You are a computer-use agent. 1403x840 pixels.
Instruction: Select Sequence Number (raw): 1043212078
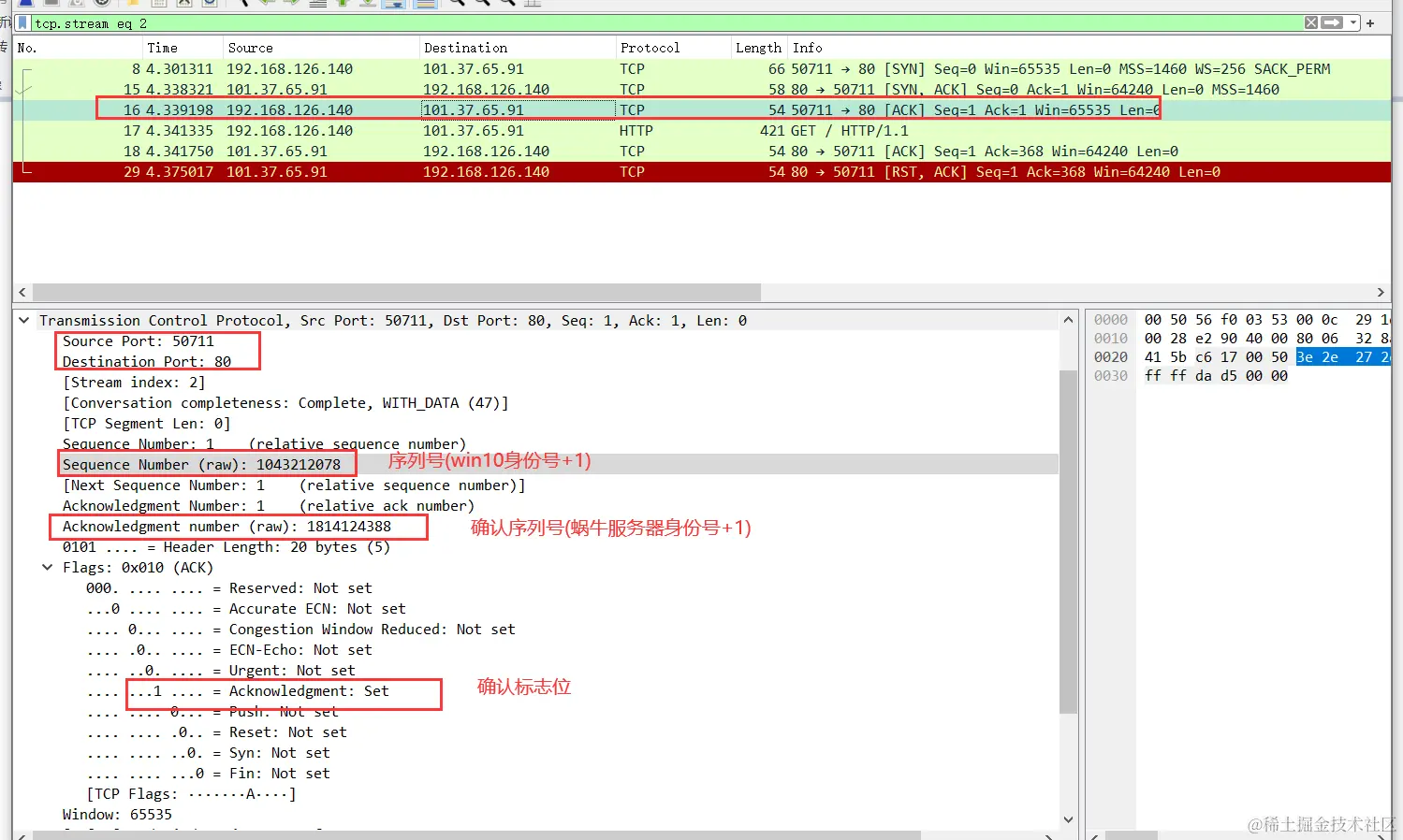[x=201, y=465]
